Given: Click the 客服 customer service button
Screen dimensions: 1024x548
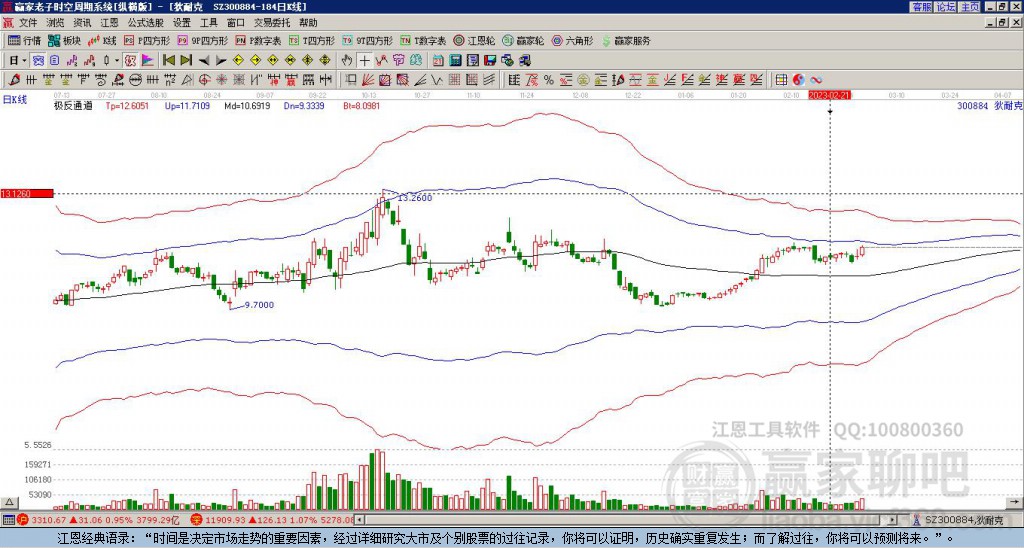Looking at the screenshot, I should click(921, 7).
